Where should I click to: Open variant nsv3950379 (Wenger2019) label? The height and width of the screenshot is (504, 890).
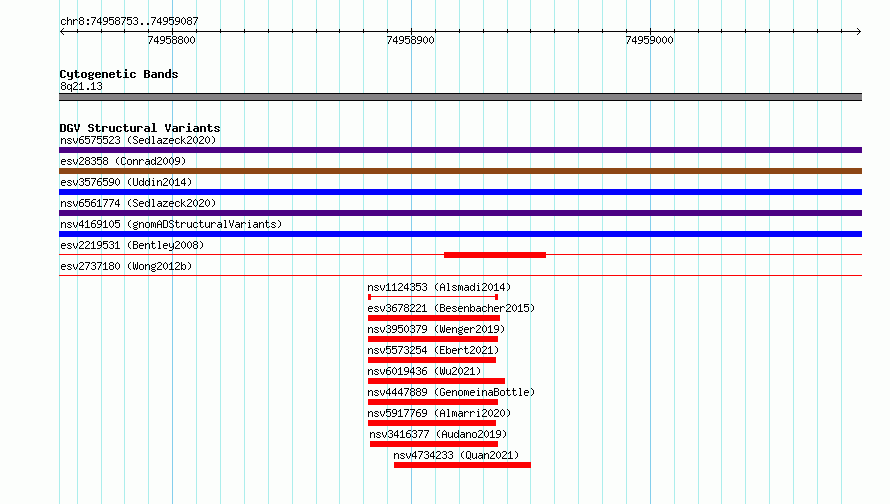[x=436, y=329]
